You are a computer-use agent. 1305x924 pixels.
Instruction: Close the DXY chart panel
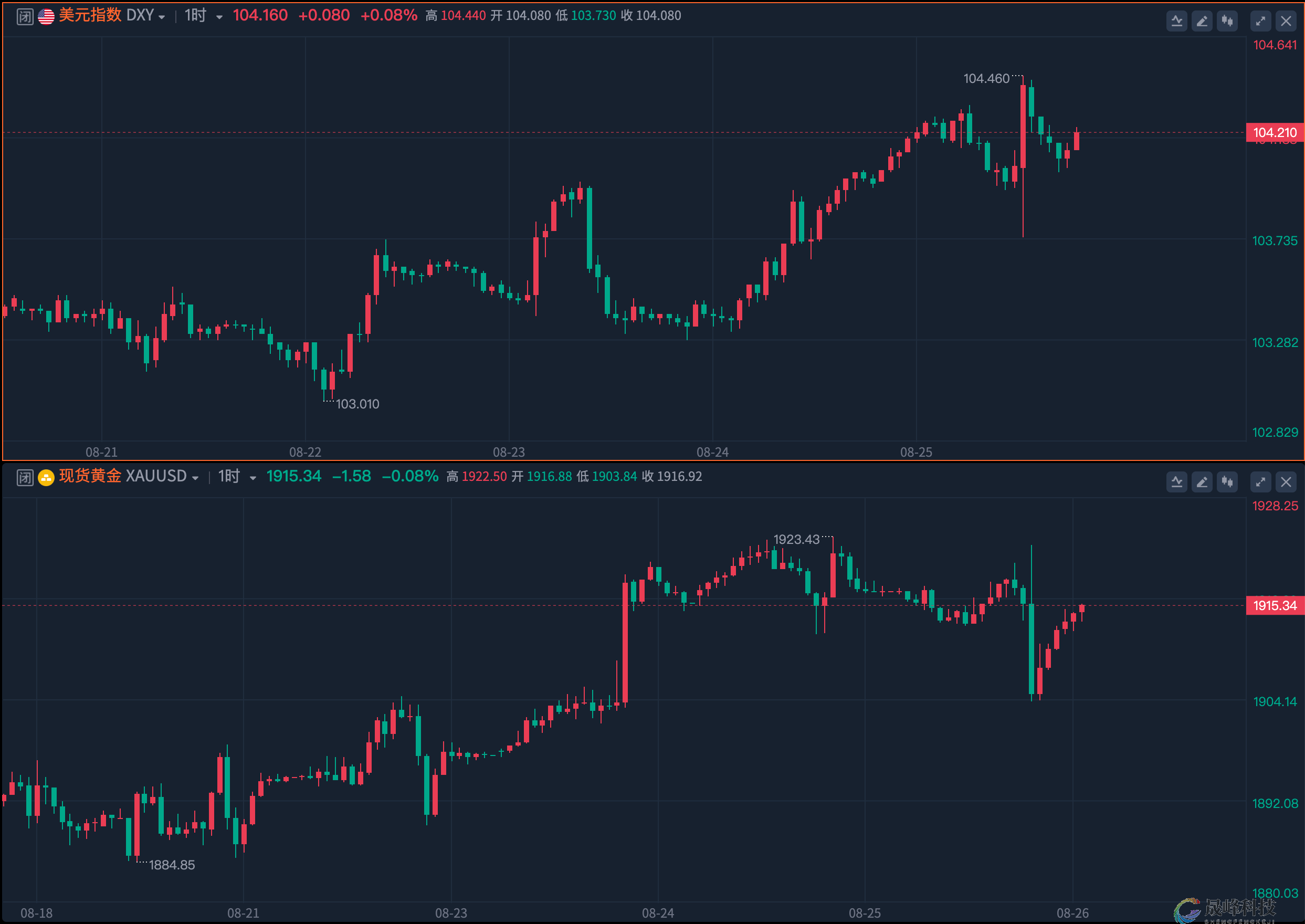click(1286, 22)
